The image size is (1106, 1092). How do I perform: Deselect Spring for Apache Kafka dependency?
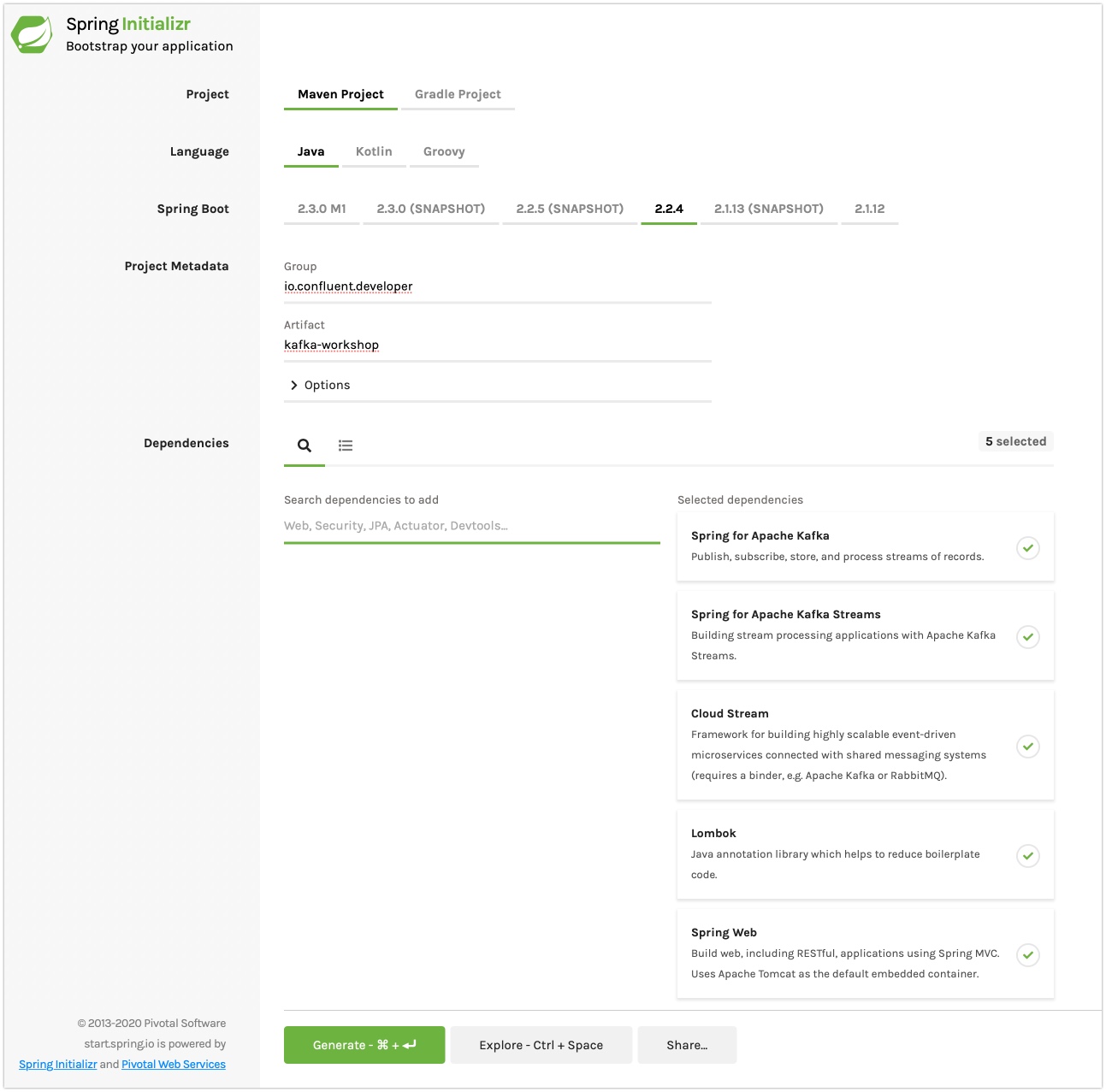pos(1028,547)
